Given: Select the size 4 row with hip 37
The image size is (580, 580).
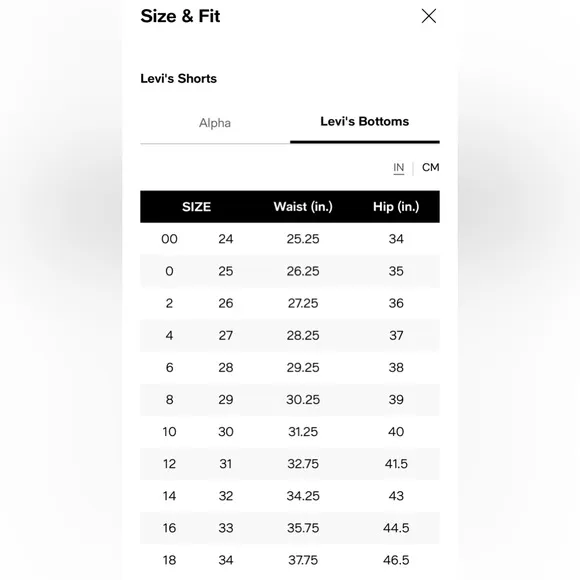Looking at the screenshot, I should point(290,335).
